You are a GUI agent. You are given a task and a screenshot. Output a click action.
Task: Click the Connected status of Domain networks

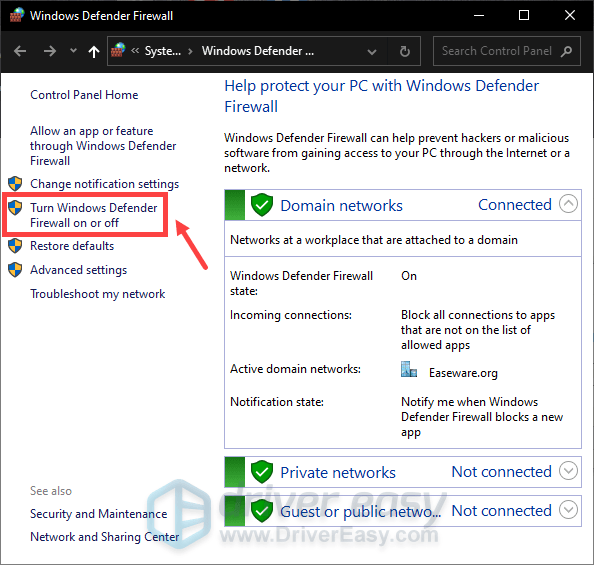[x=515, y=205]
